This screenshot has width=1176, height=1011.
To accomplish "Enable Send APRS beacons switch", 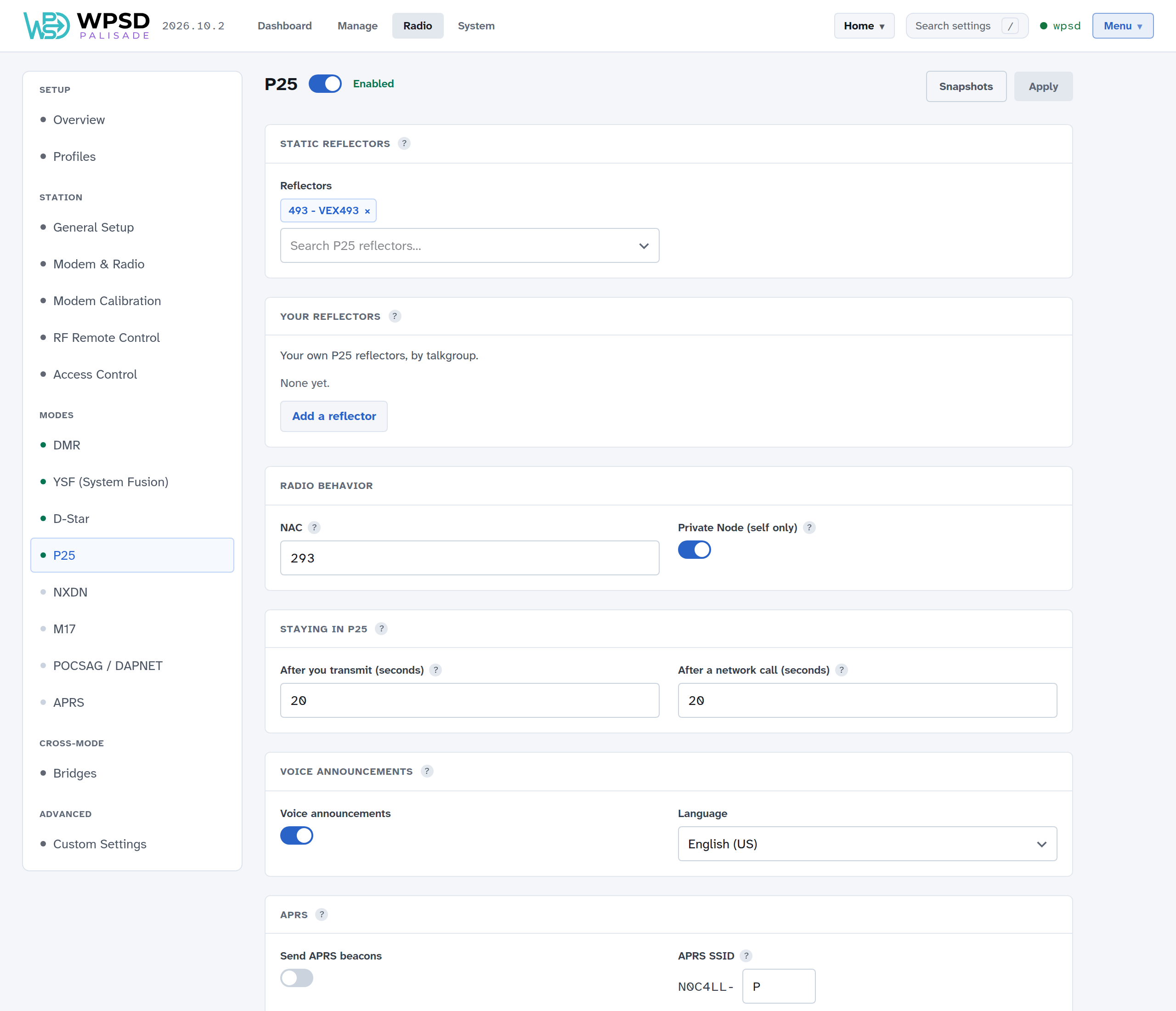I will pyautogui.click(x=296, y=977).
